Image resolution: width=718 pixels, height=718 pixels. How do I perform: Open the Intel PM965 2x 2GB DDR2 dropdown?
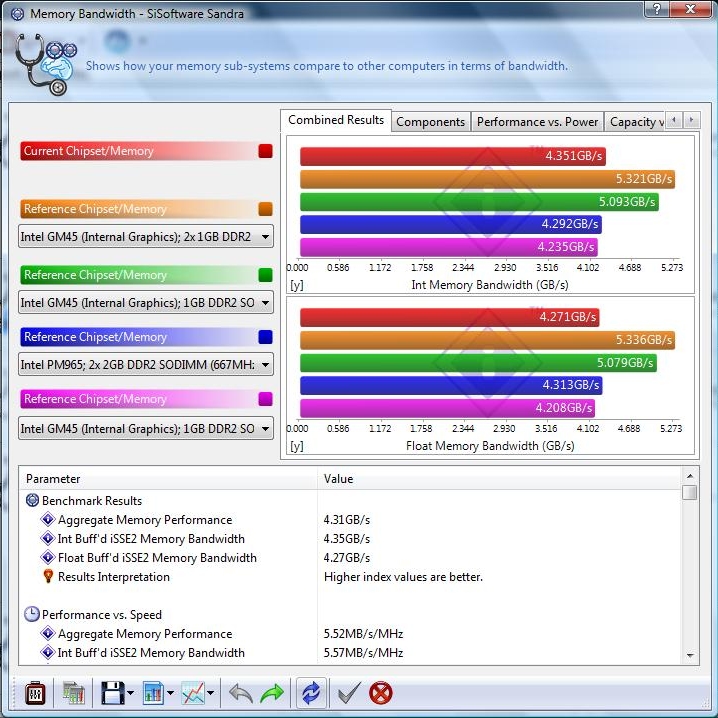point(146,364)
